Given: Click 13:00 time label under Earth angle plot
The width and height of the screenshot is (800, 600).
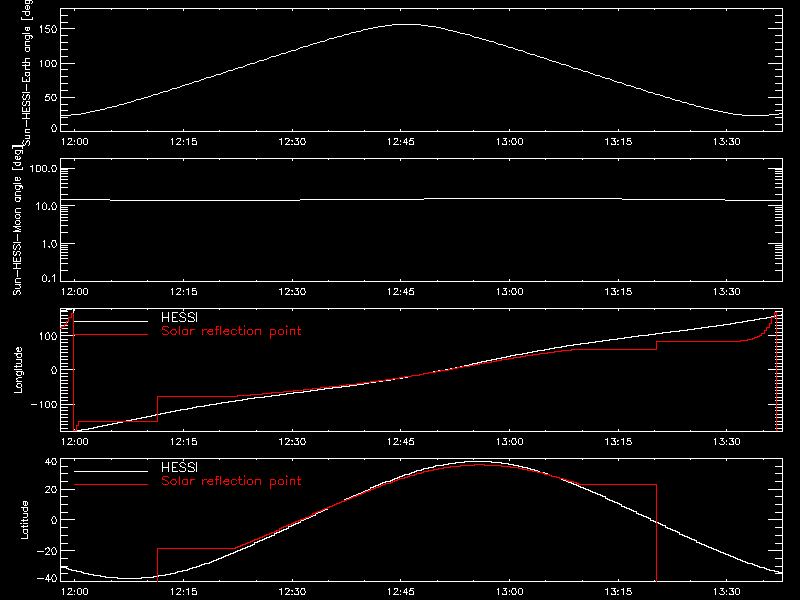Looking at the screenshot, I should click(509, 141).
